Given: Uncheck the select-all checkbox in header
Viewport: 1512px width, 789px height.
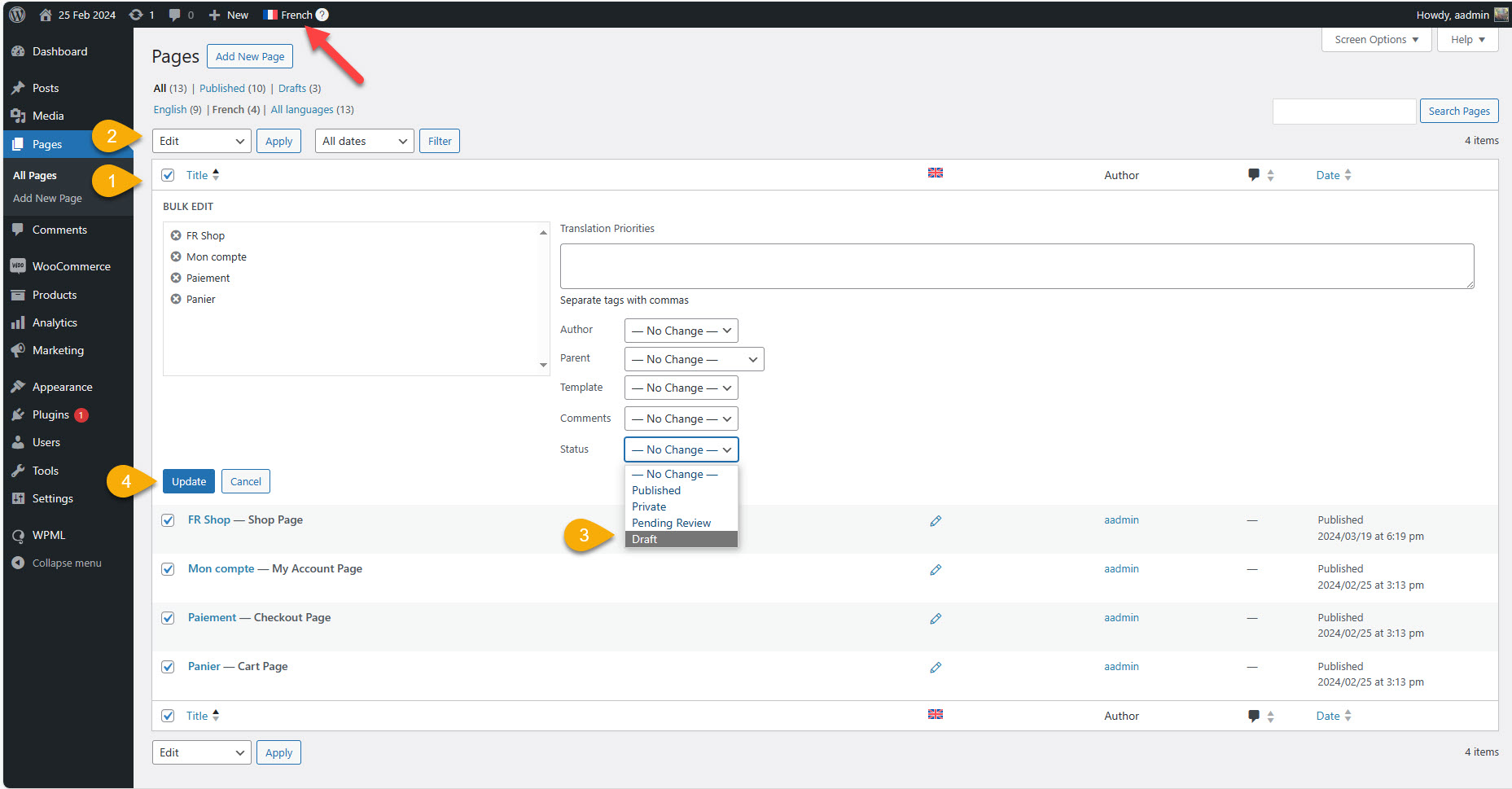Looking at the screenshot, I should pos(168,175).
